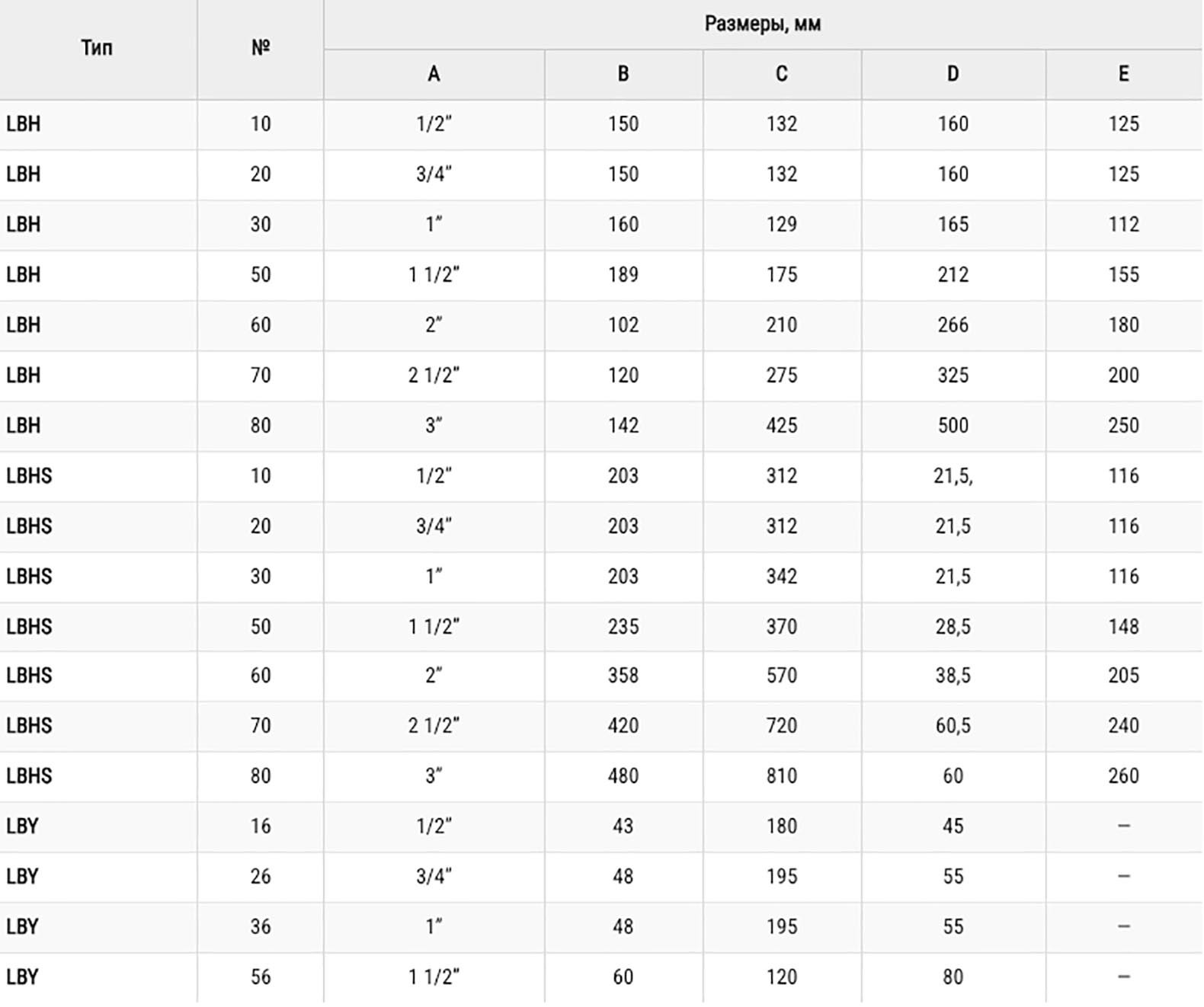Click the cell showing 38,5
The height and width of the screenshot is (1007, 1204).
[x=953, y=675]
